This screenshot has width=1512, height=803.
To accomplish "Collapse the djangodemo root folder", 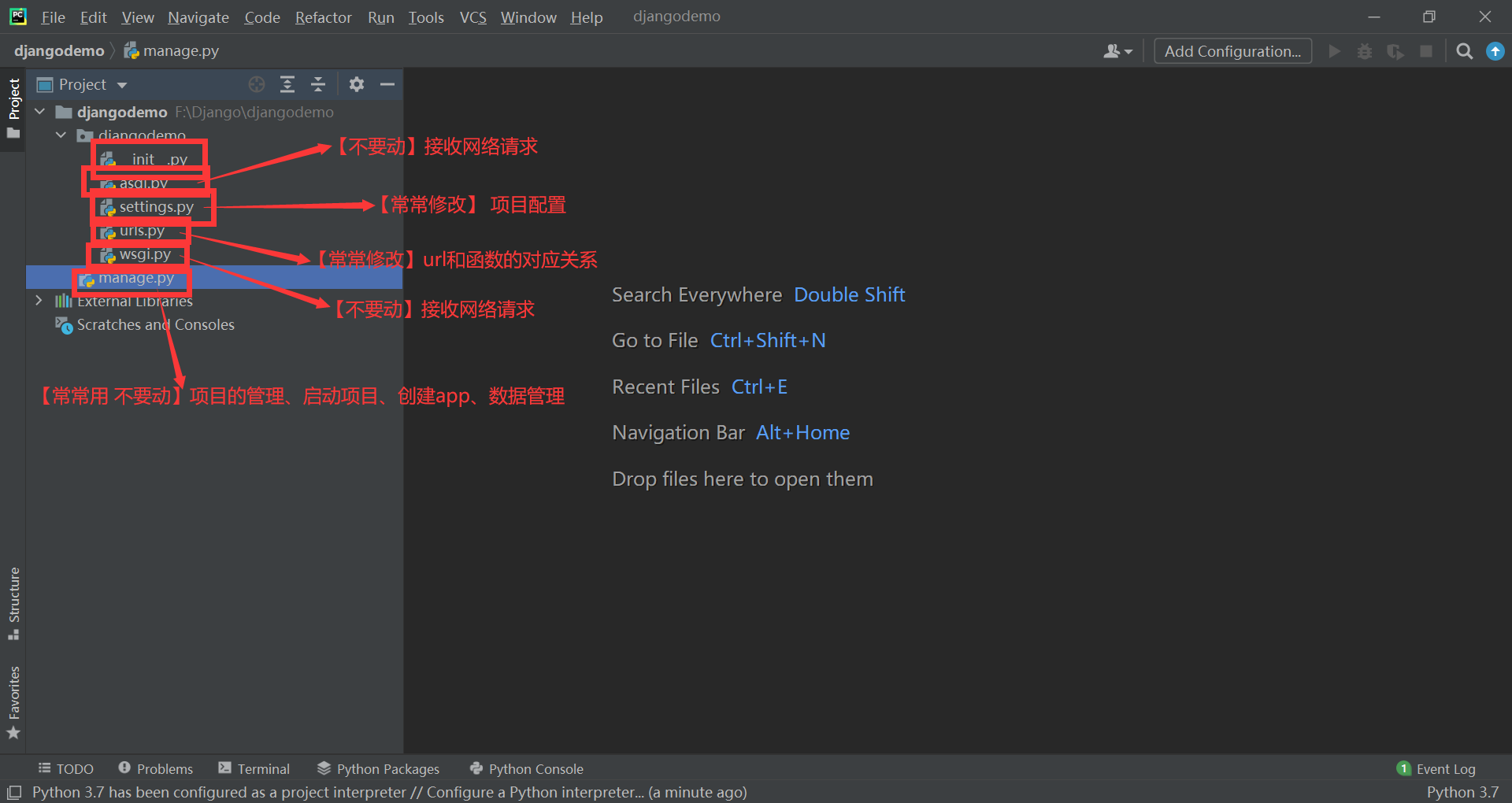I will pyautogui.click(x=40, y=112).
